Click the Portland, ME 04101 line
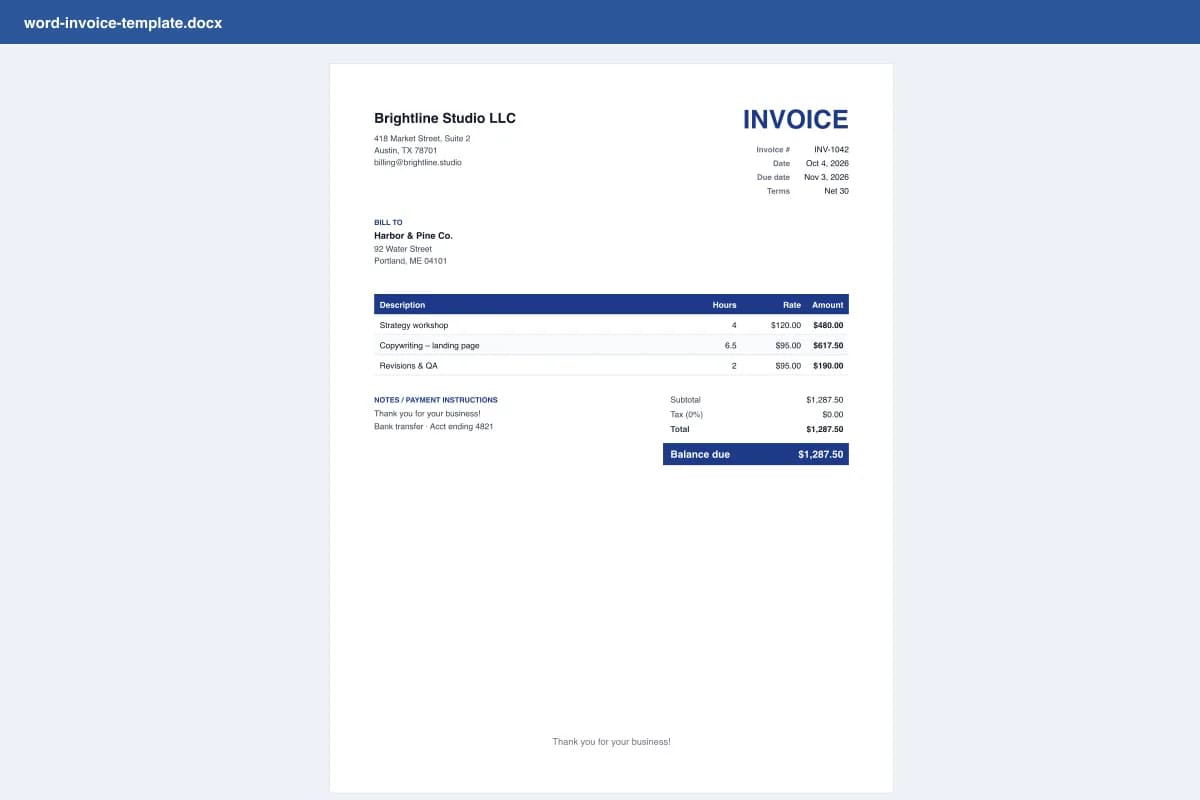The width and height of the screenshot is (1200, 800). [410, 261]
